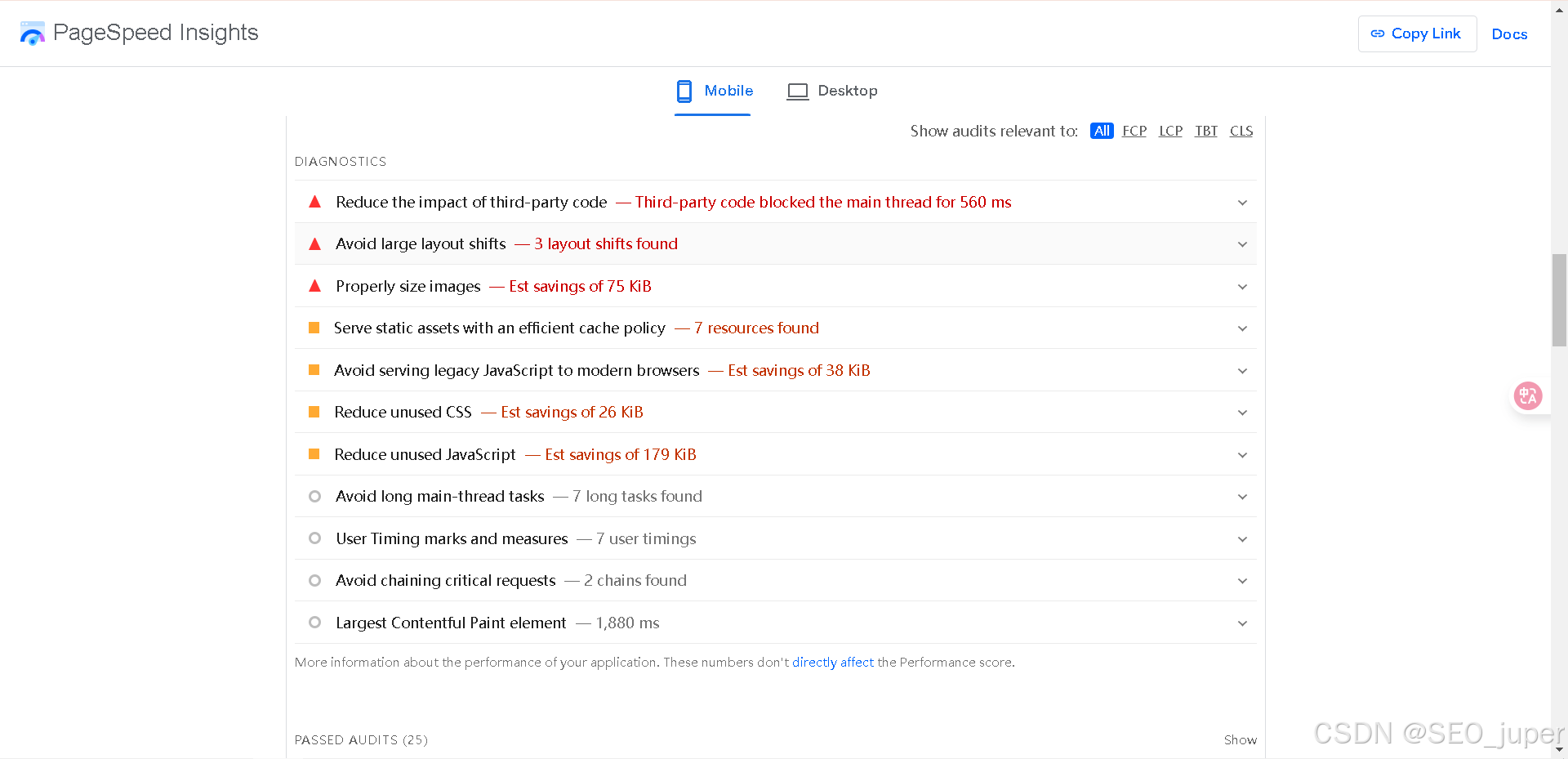Click 'Third-party code blocked the main thread' text
The height and width of the screenshot is (759, 1568).
coord(823,202)
